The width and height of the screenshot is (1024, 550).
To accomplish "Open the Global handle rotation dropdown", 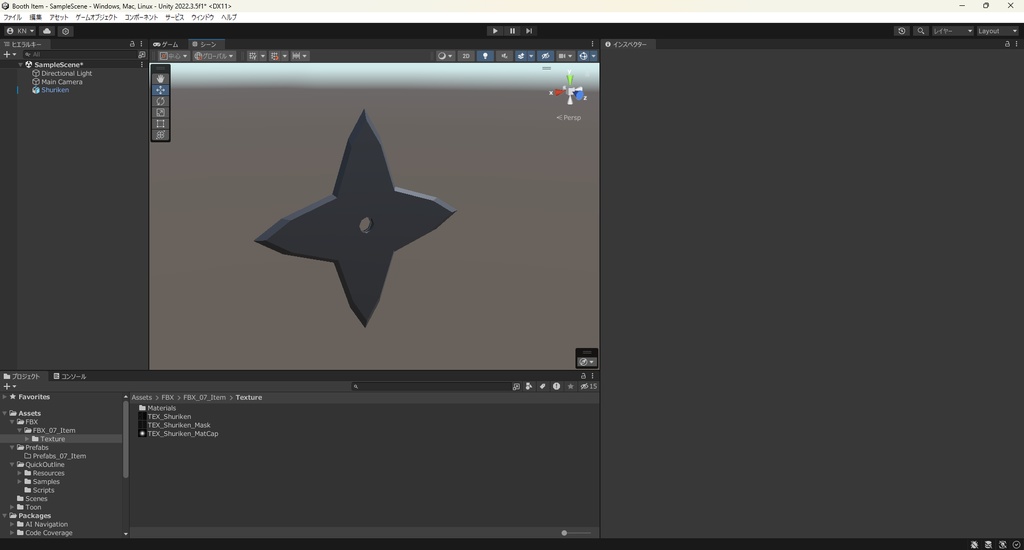I will (x=214, y=56).
